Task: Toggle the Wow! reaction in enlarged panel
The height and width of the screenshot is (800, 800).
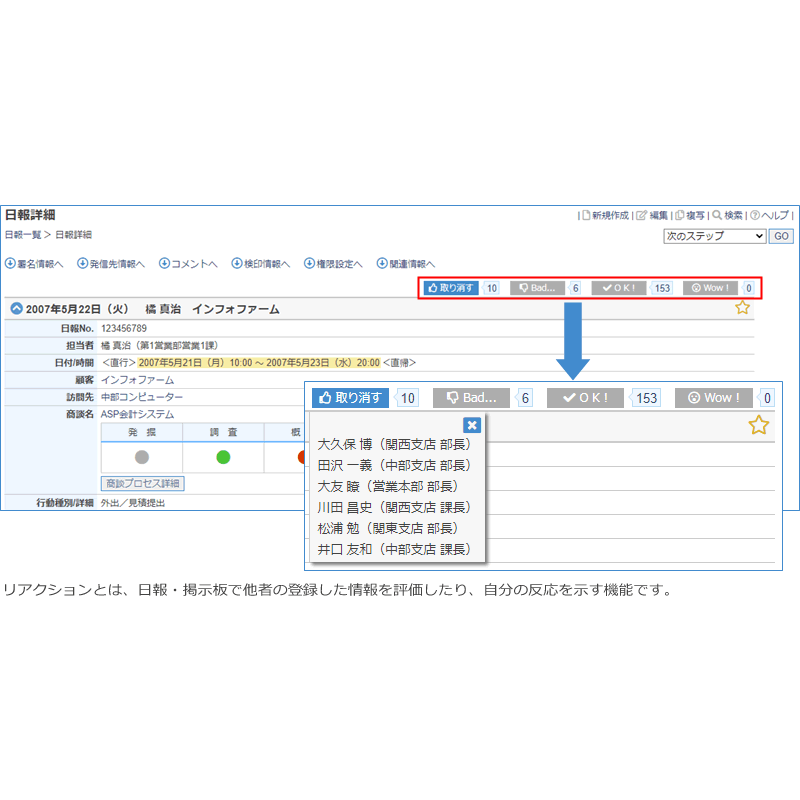Action: tap(714, 398)
